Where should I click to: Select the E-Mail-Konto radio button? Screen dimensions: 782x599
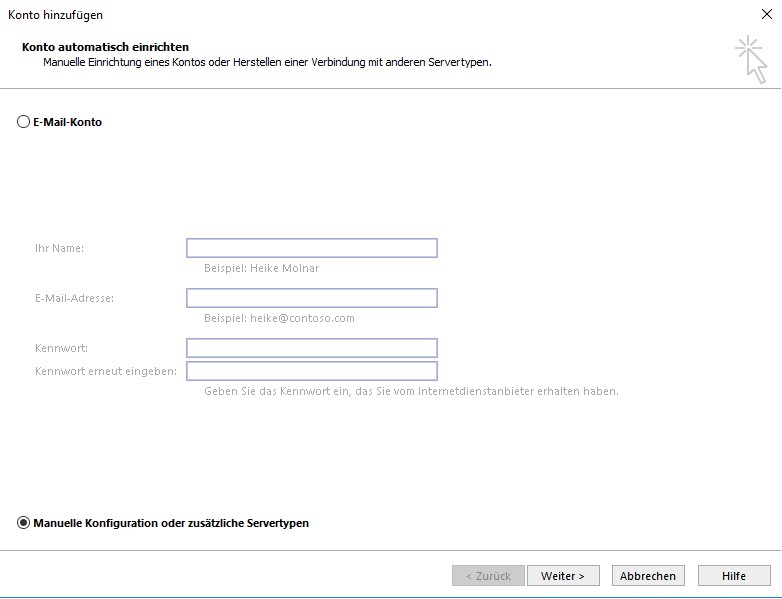pos(24,122)
